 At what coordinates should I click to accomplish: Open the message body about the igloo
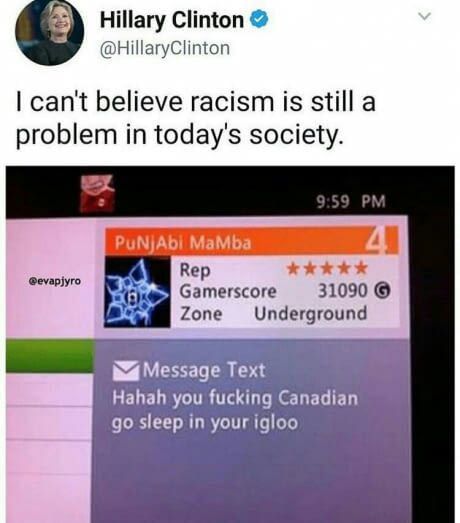[235, 410]
